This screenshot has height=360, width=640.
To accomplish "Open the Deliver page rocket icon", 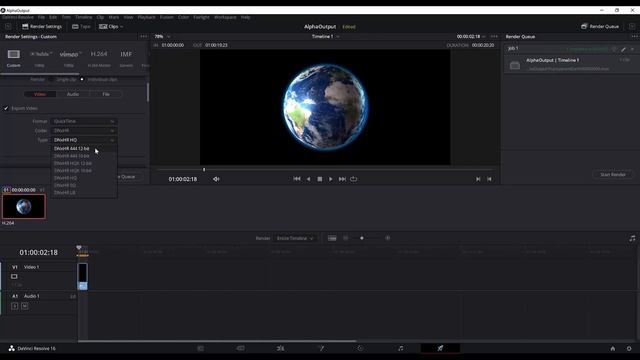I will (x=440, y=348).
